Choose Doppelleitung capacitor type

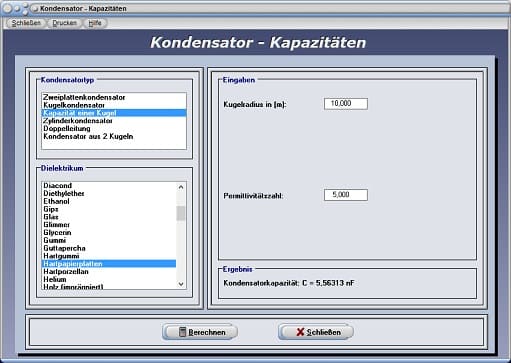[114, 129]
